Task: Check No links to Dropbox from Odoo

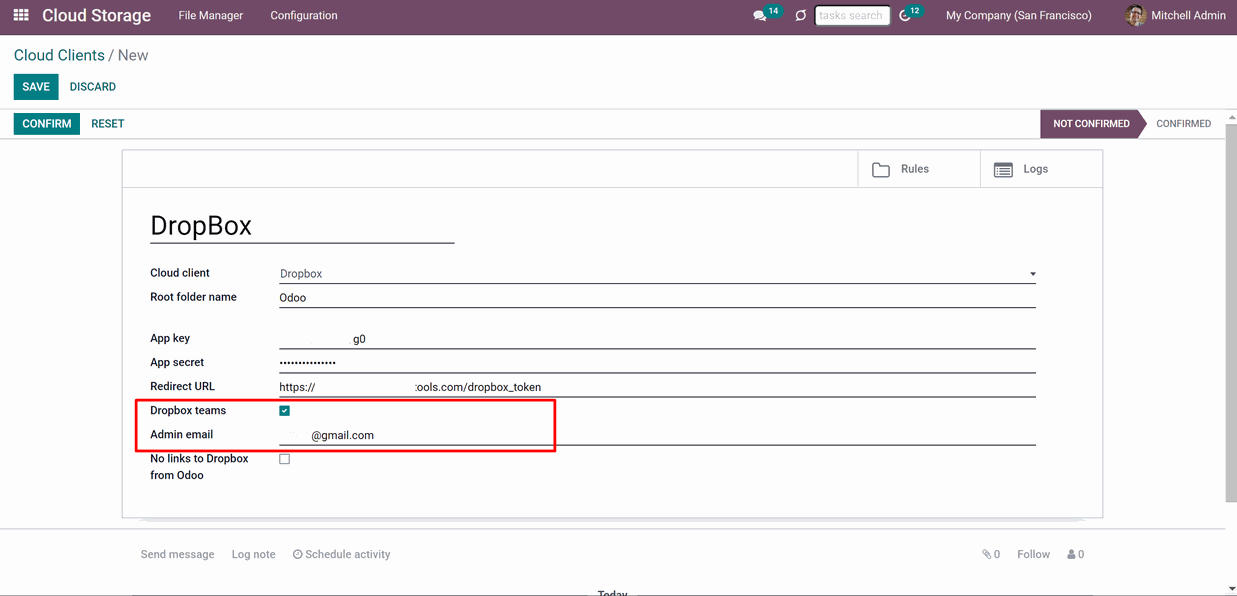Action: pyautogui.click(x=285, y=459)
